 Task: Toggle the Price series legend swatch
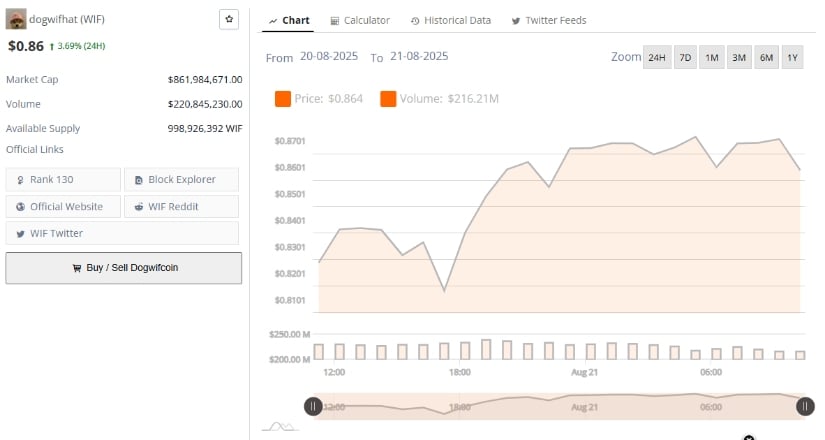click(283, 99)
